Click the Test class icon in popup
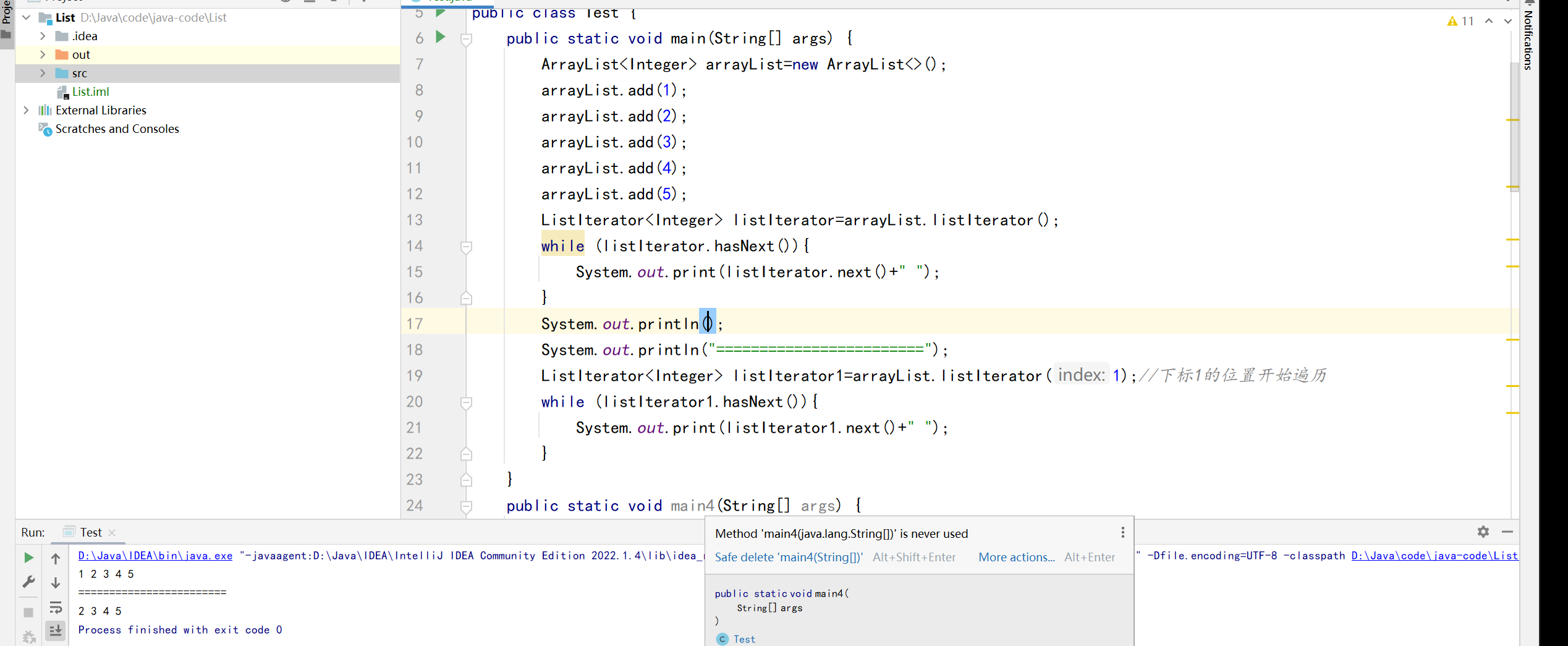Screen dimensions: 1568x646 click(x=722, y=639)
